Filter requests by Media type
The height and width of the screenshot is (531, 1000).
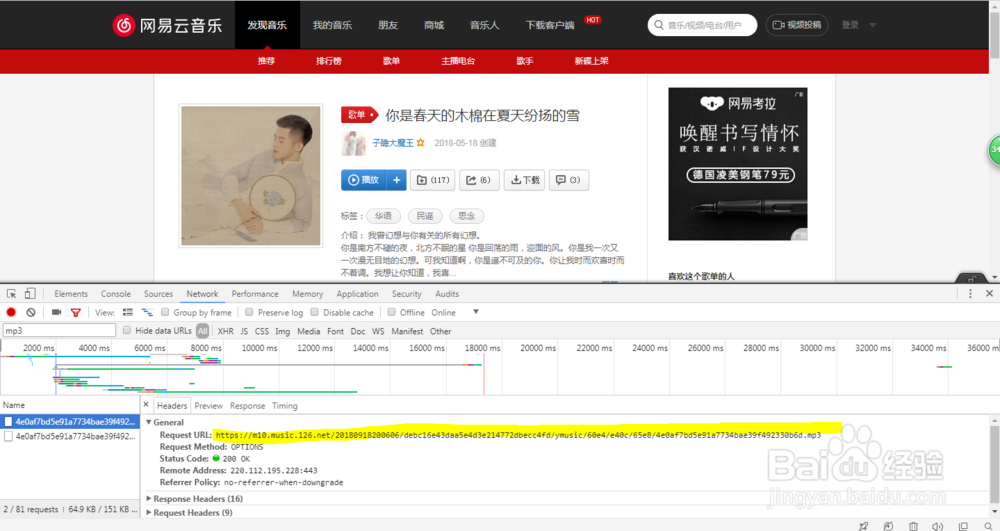pos(309,331)
